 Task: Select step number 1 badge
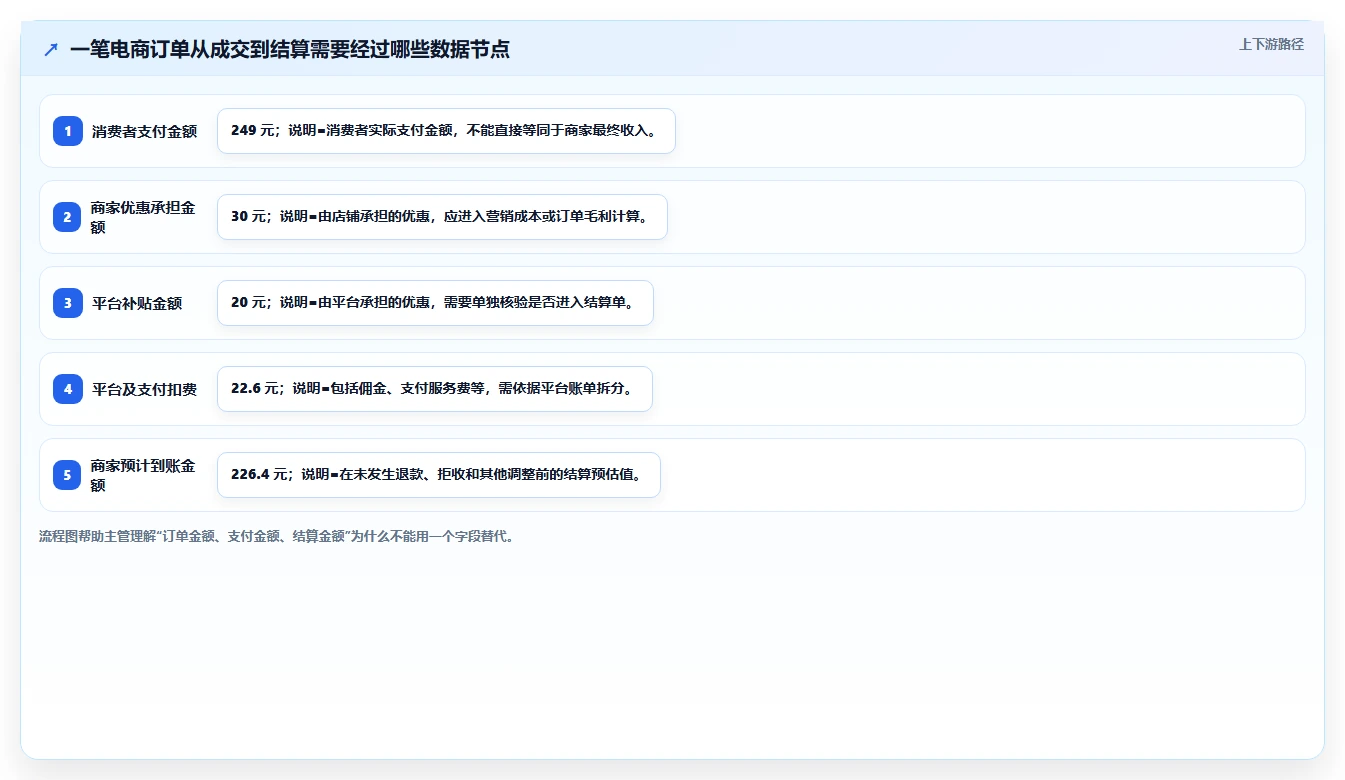pyautogui.click(x=68, y=131)
